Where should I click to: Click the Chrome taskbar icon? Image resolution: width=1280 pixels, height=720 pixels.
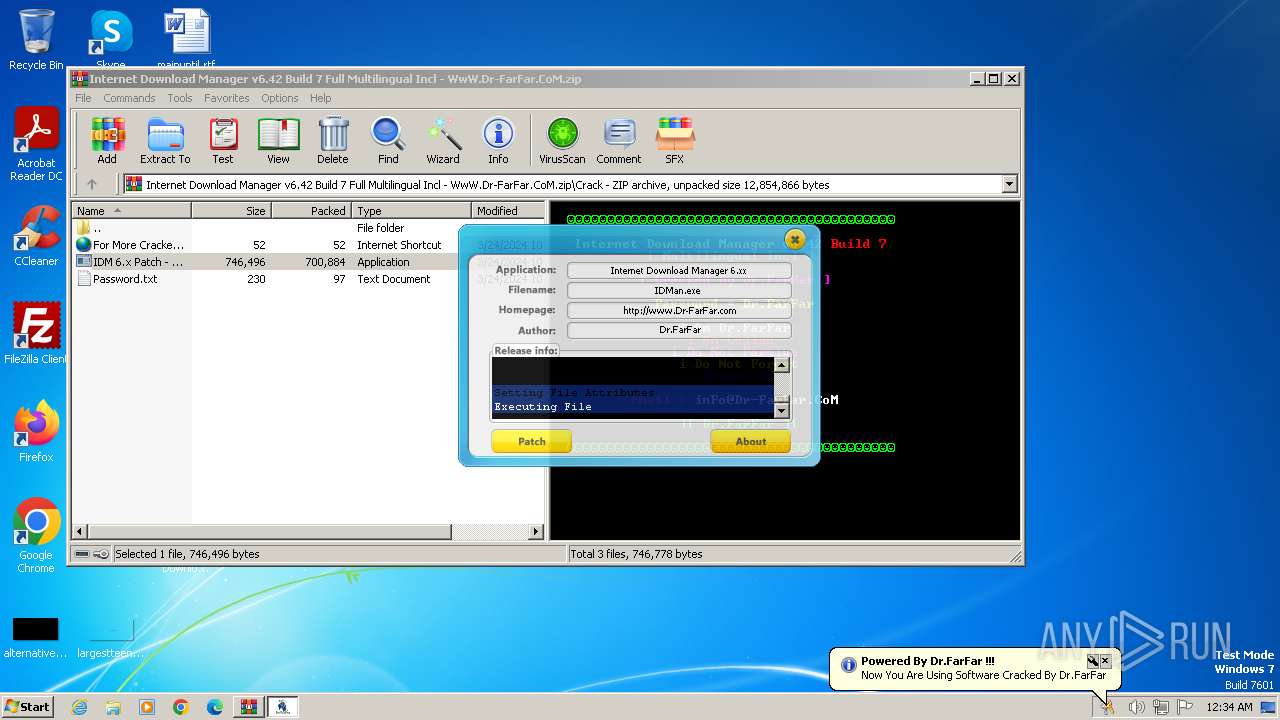(181, 707)
